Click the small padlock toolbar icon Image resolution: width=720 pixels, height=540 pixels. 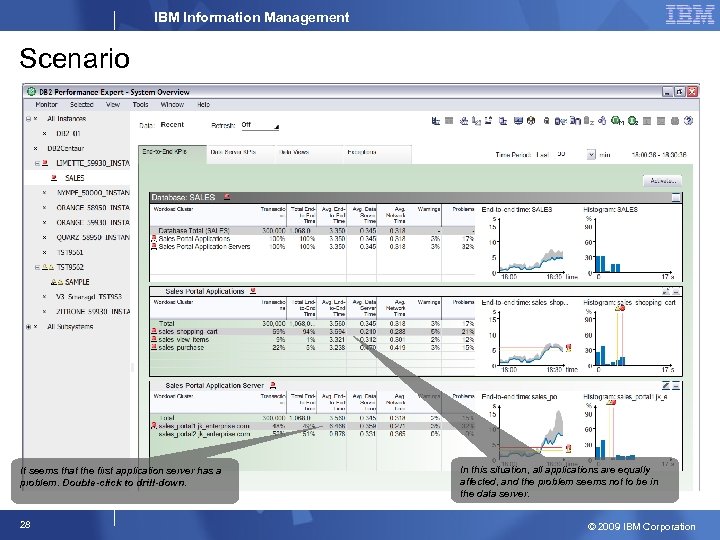(546, 121)
